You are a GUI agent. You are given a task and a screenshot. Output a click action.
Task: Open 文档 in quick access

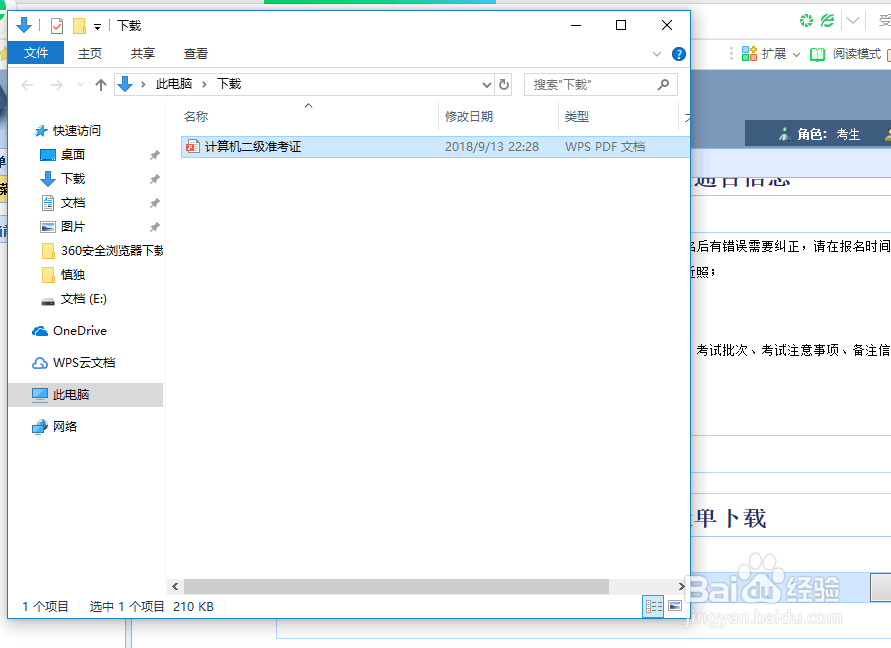(x=73, y=203)
